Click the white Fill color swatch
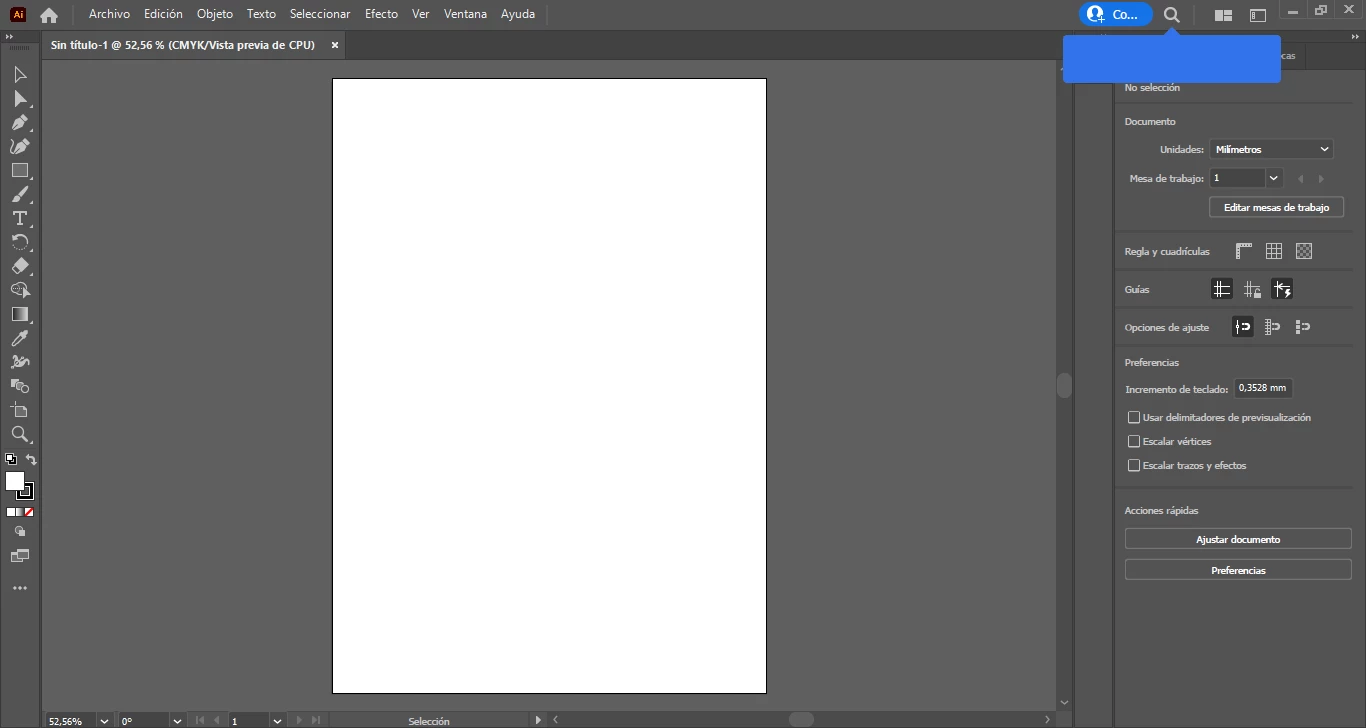1366x728 pixels. pos(15,481)
